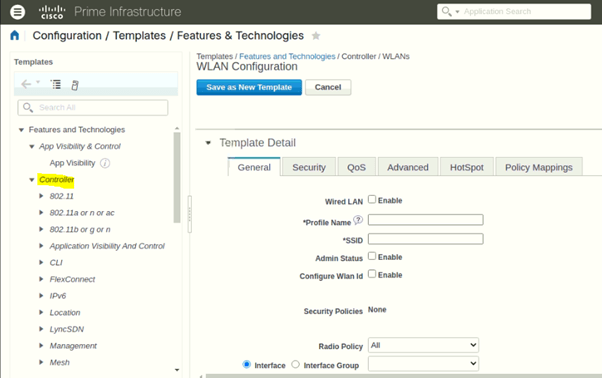The width and height of the screenshot is (602, 378).
Task: Open the hamburger main menu
Action: (17, 12)
